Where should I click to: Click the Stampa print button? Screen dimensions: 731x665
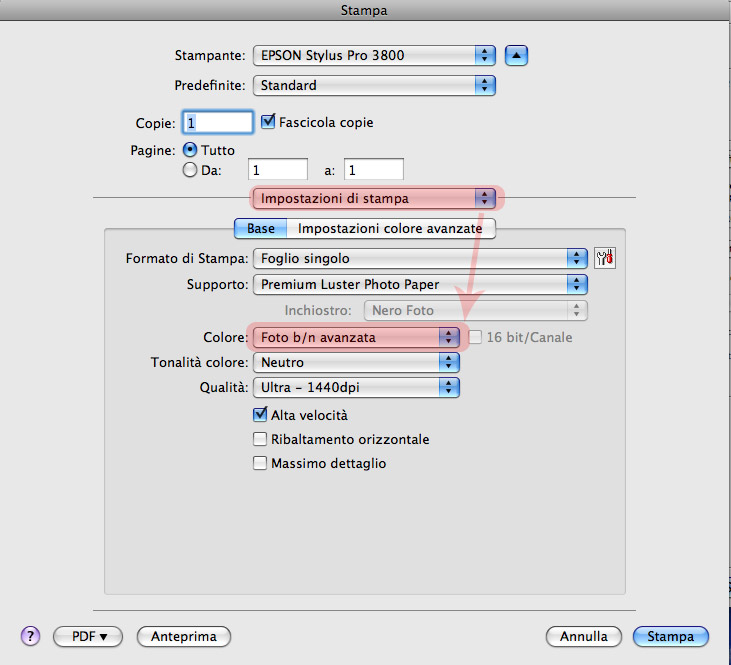tap(670, 636)
